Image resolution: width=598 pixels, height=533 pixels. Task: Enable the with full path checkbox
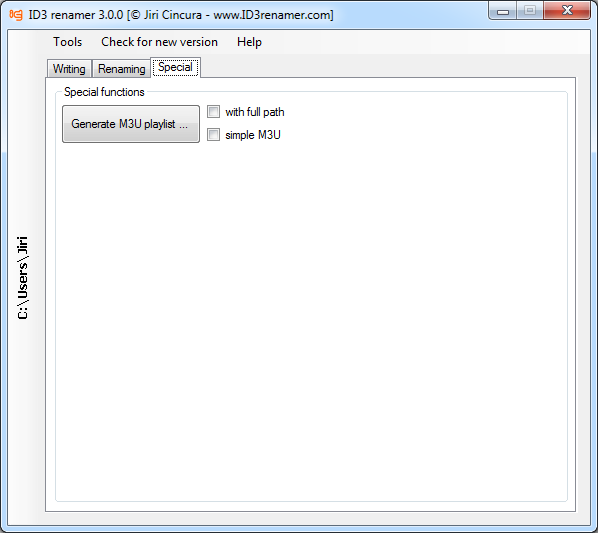213,112
